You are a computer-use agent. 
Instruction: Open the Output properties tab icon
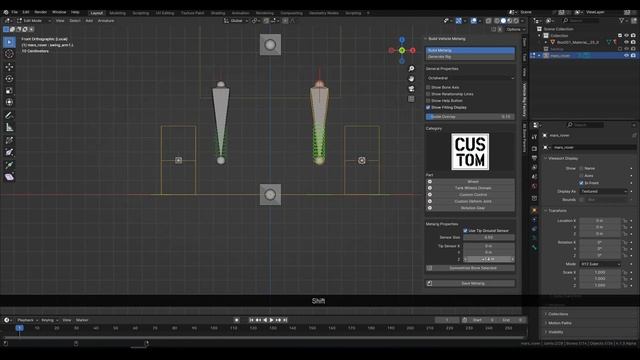click(x=534, y=158)
